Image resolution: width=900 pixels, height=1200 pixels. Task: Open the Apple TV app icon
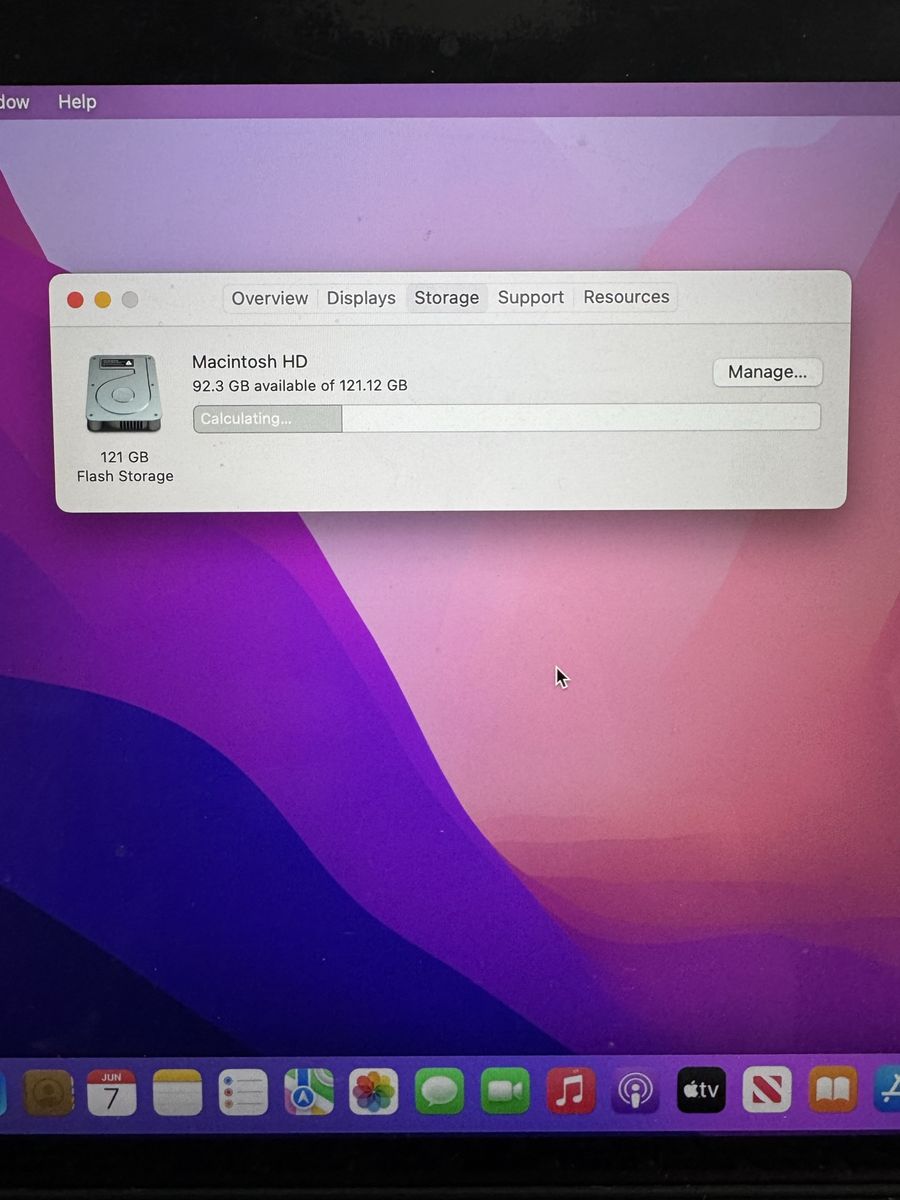point(702,1090)
